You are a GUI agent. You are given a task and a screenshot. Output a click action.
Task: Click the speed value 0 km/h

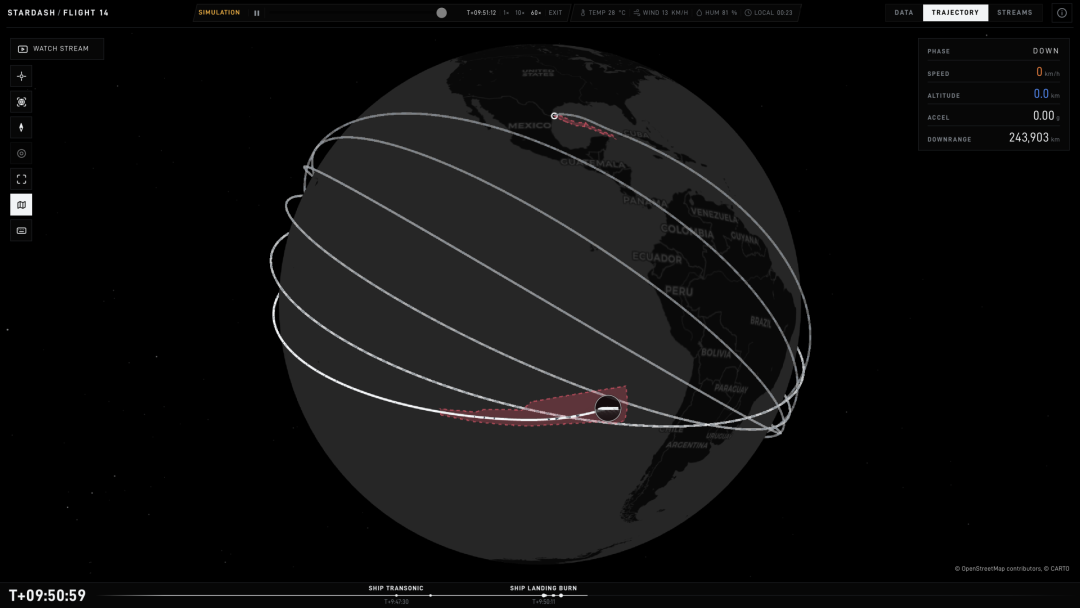coord(1048,72)
